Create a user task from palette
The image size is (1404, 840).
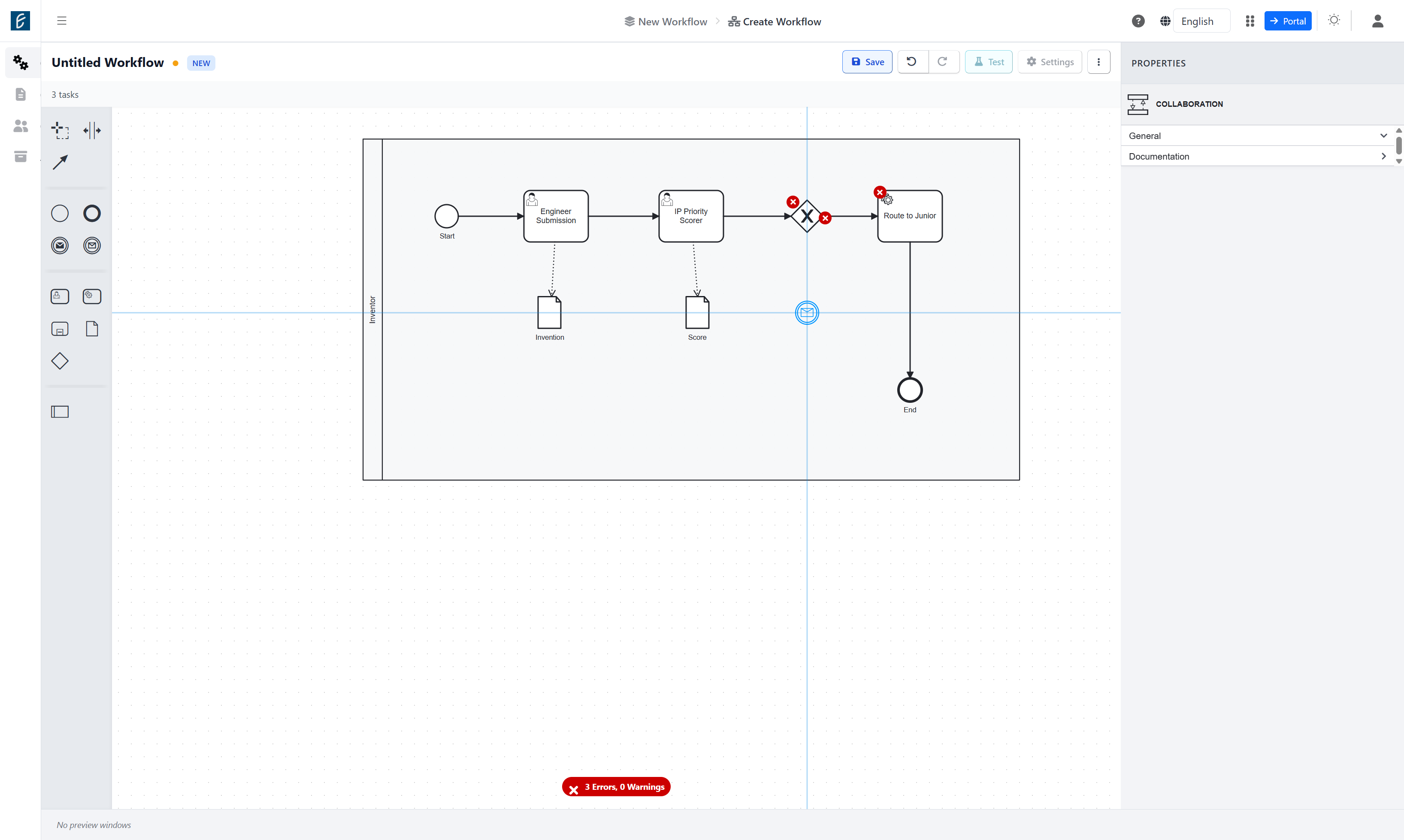[x=60, y=296]
